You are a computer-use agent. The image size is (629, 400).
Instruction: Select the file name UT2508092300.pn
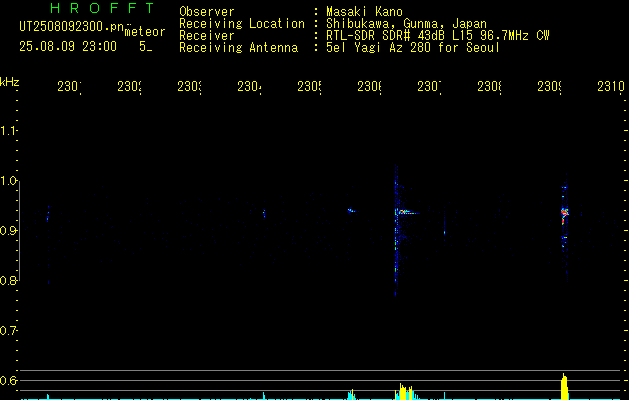coord(72,27)
